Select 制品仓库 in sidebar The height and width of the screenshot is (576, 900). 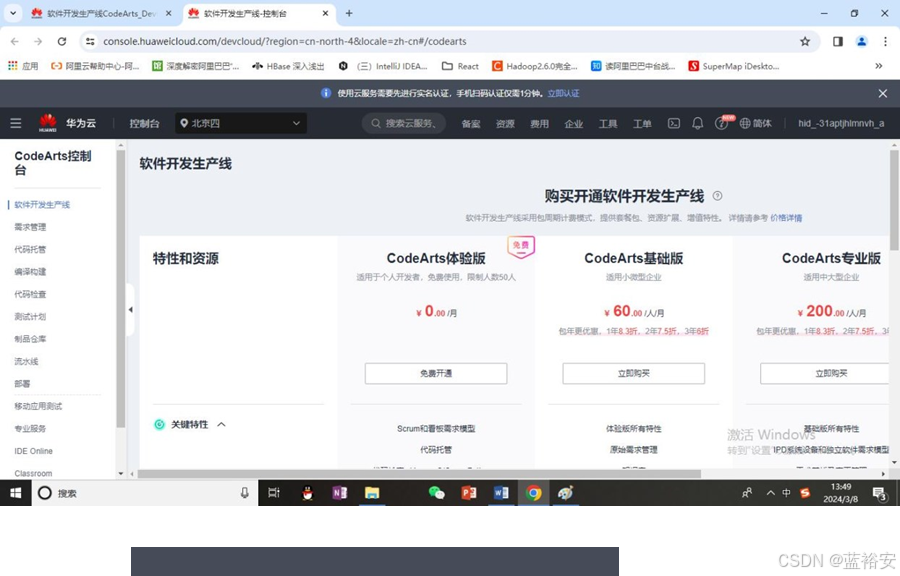30,339
